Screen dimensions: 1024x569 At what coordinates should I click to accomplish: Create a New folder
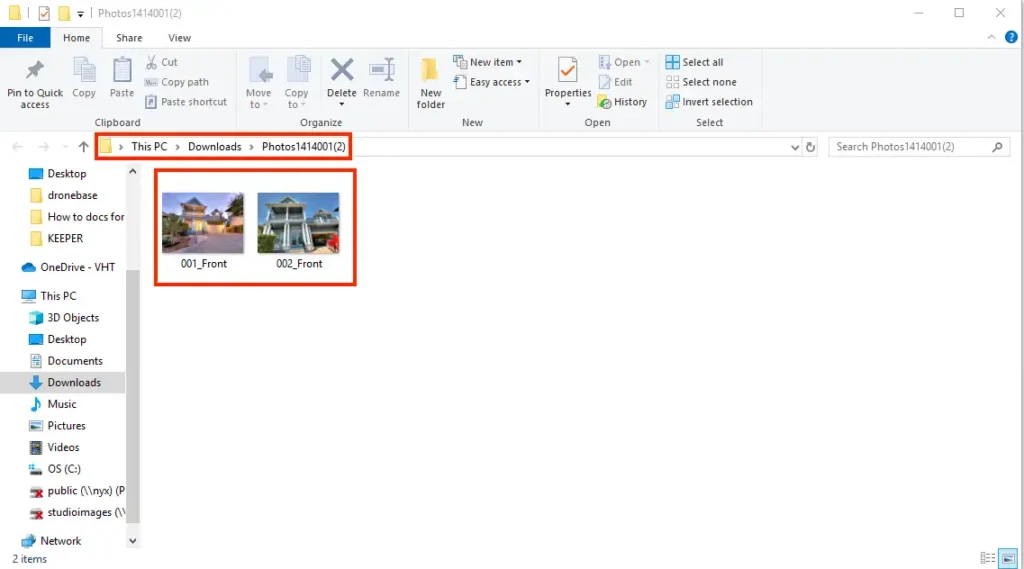coord(431,84)
